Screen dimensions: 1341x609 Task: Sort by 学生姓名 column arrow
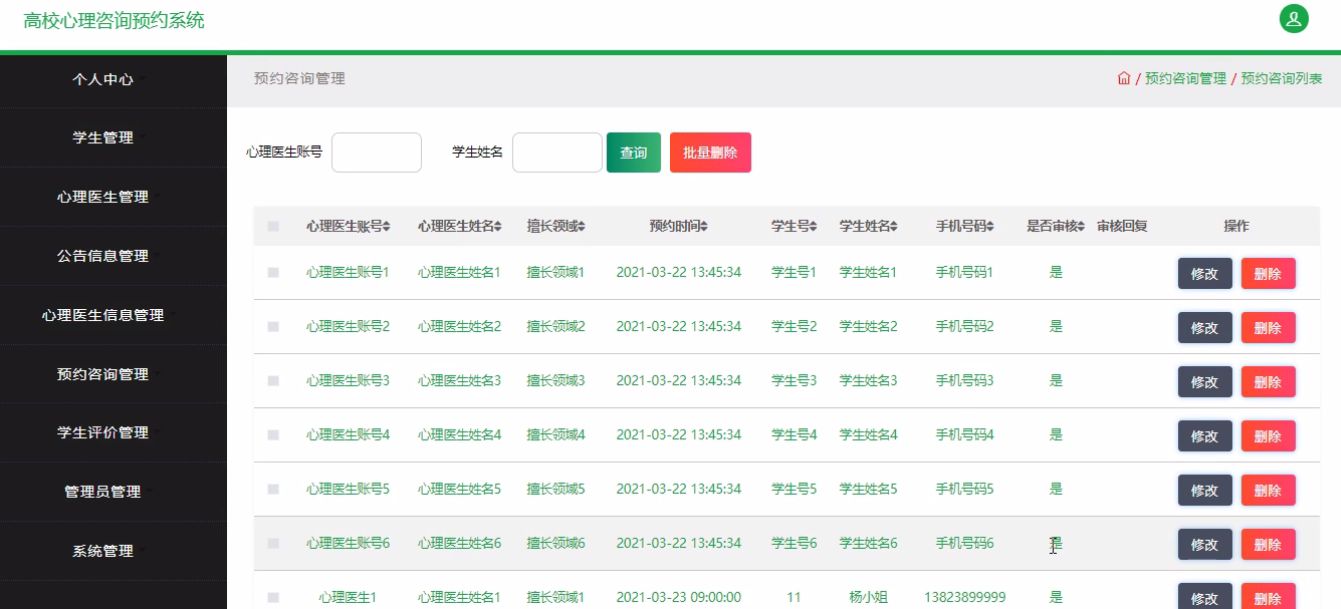(894, 227)
